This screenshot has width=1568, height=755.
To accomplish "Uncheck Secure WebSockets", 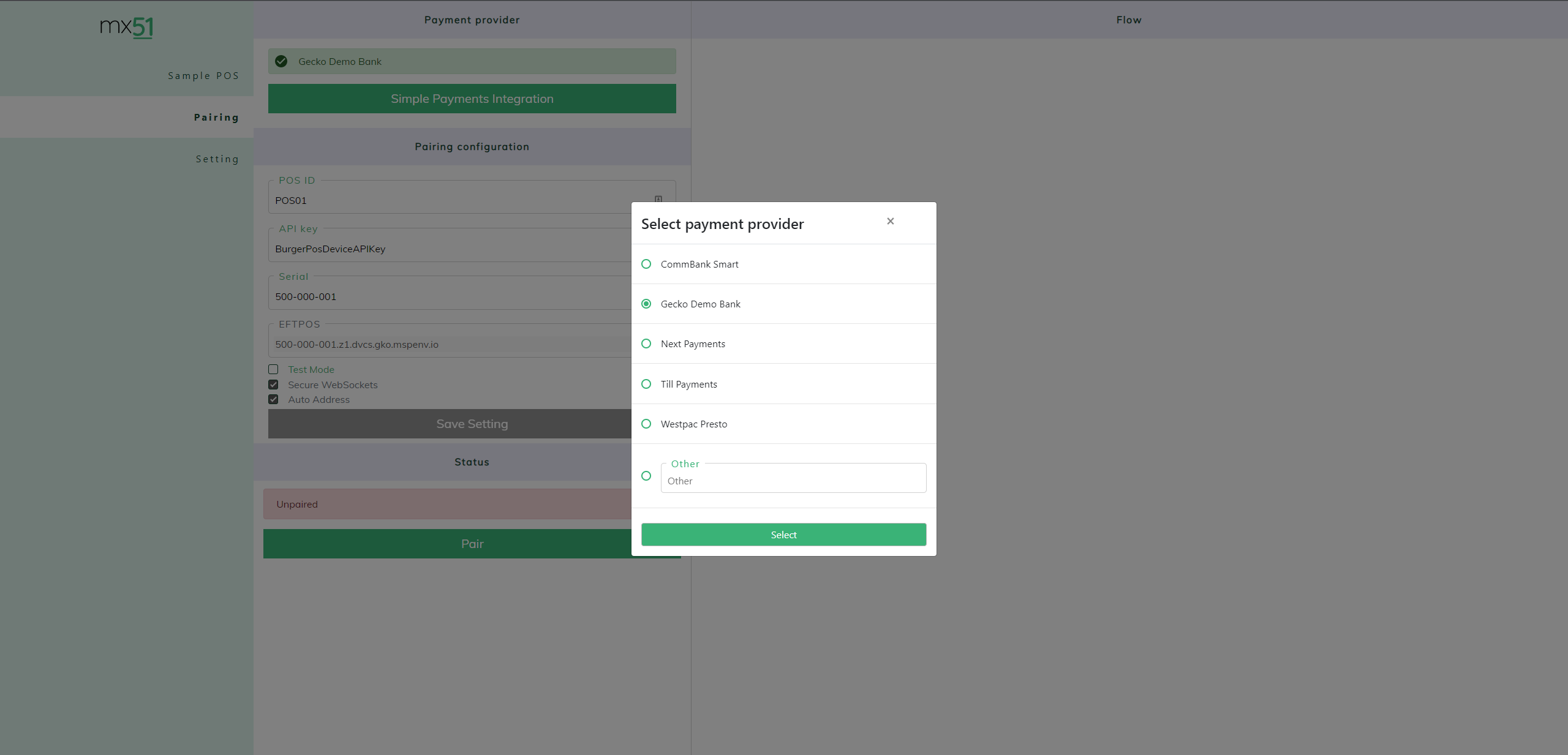I will [x=273, y=385].
